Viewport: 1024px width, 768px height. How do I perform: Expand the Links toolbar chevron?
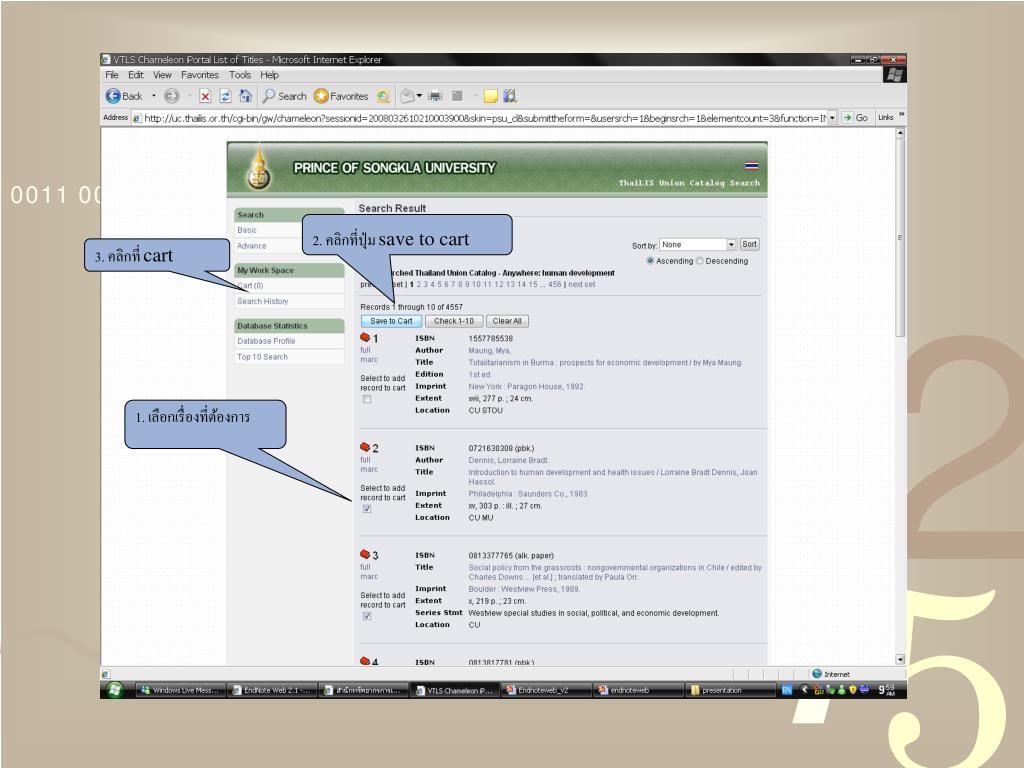pos(901,116)
